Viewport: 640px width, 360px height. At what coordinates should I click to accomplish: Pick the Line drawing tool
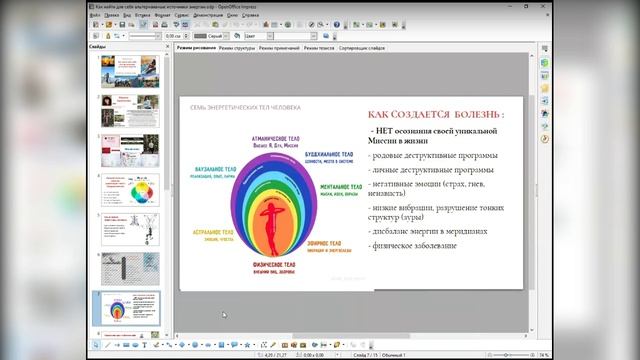click(x=107, y=345)
